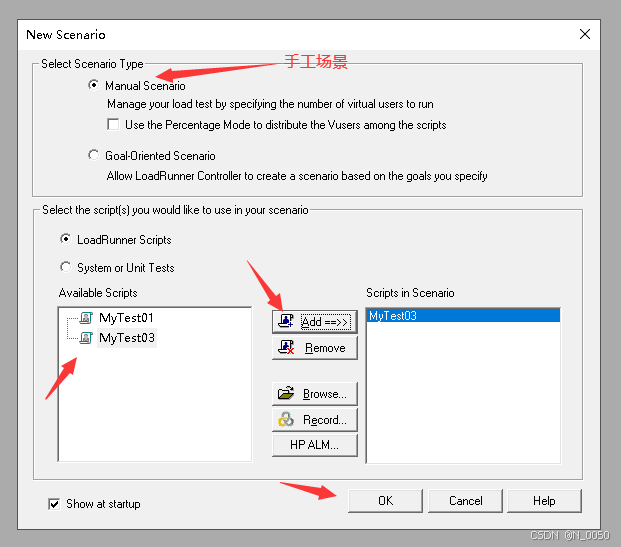Open HP ALM... connection

pos(315,445)
